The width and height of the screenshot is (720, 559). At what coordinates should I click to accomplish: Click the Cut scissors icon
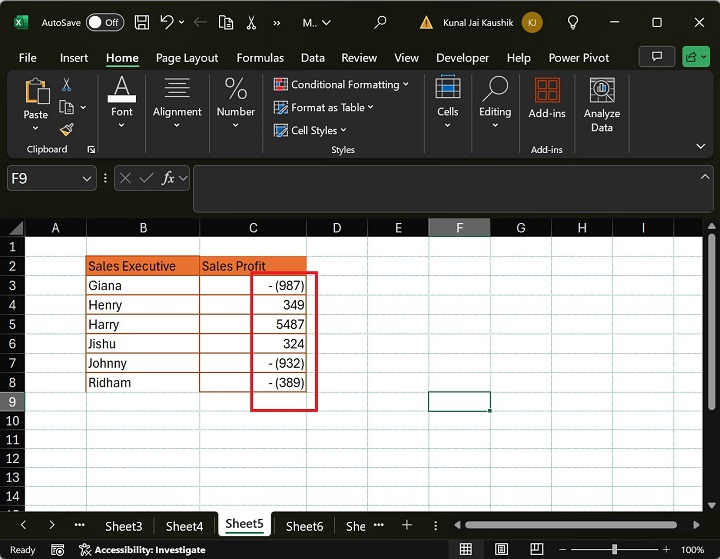coord(67,86)
